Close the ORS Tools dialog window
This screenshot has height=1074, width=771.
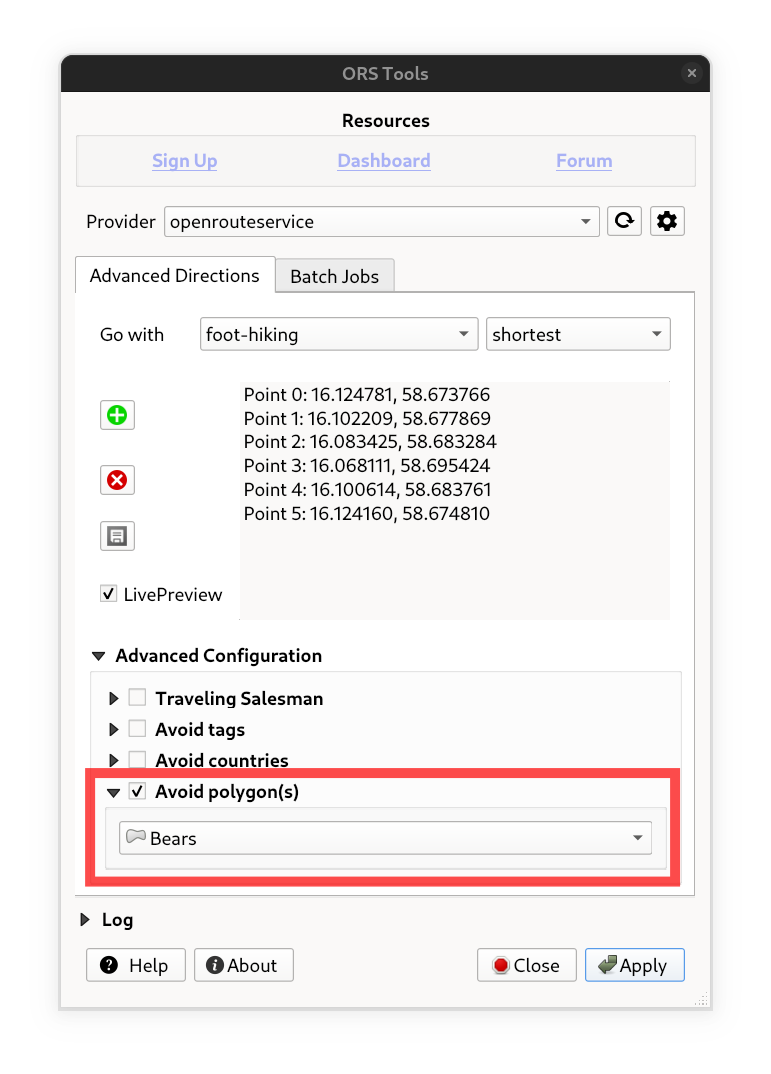coord(691,73)
